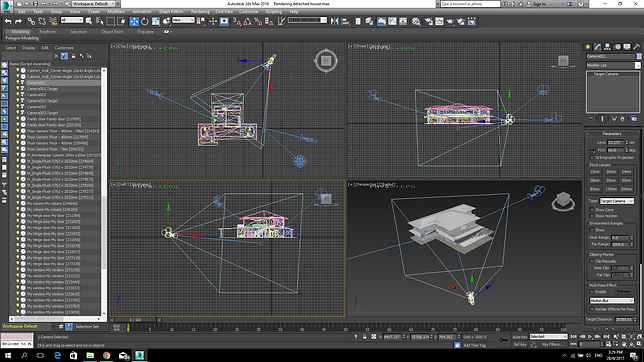Screen dimensions: 644x362
Task: Check Enable under Multi-Pass Effect
Action: click(x=592, y=291)
